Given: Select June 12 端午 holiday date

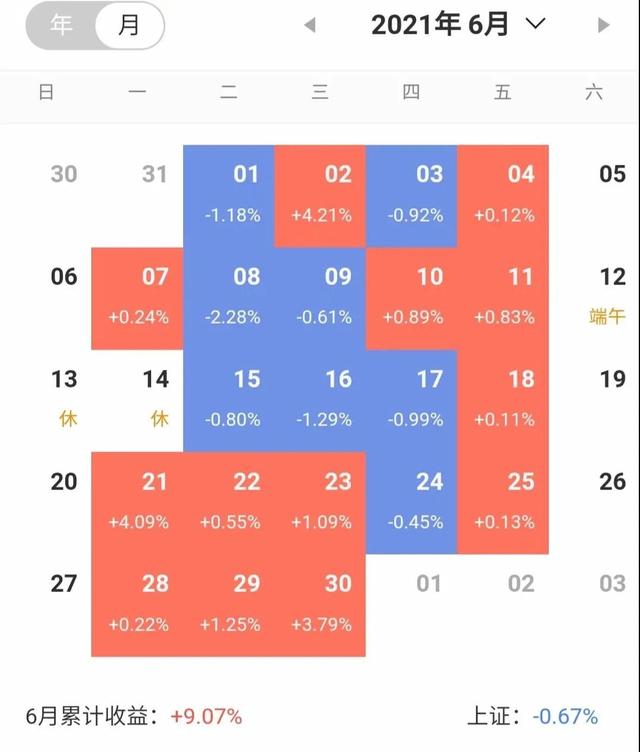Looking at the screenshot, I should [611, 295].
